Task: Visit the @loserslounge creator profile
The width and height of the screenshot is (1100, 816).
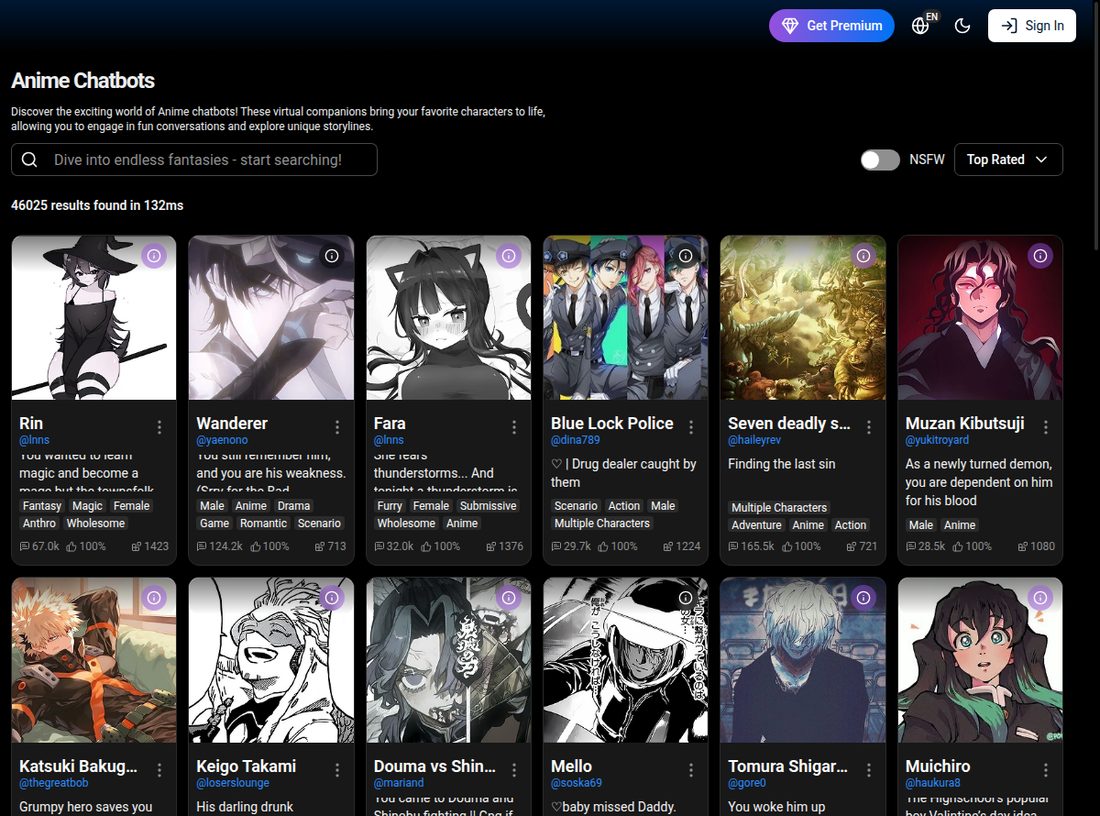Action: 232,782
